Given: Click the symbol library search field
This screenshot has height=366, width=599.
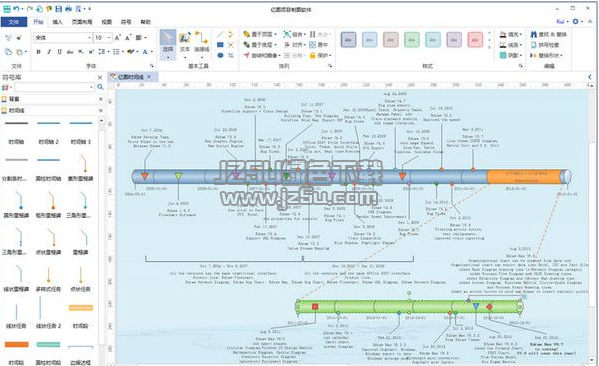Looking at the screenshot, I should pyautogui.click(x=54, y=87).
